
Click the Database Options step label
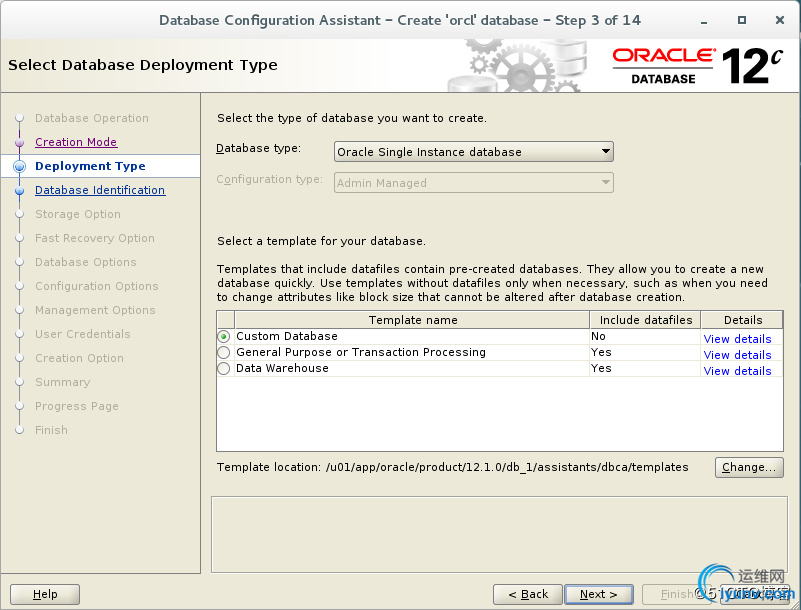coord(86,262)
